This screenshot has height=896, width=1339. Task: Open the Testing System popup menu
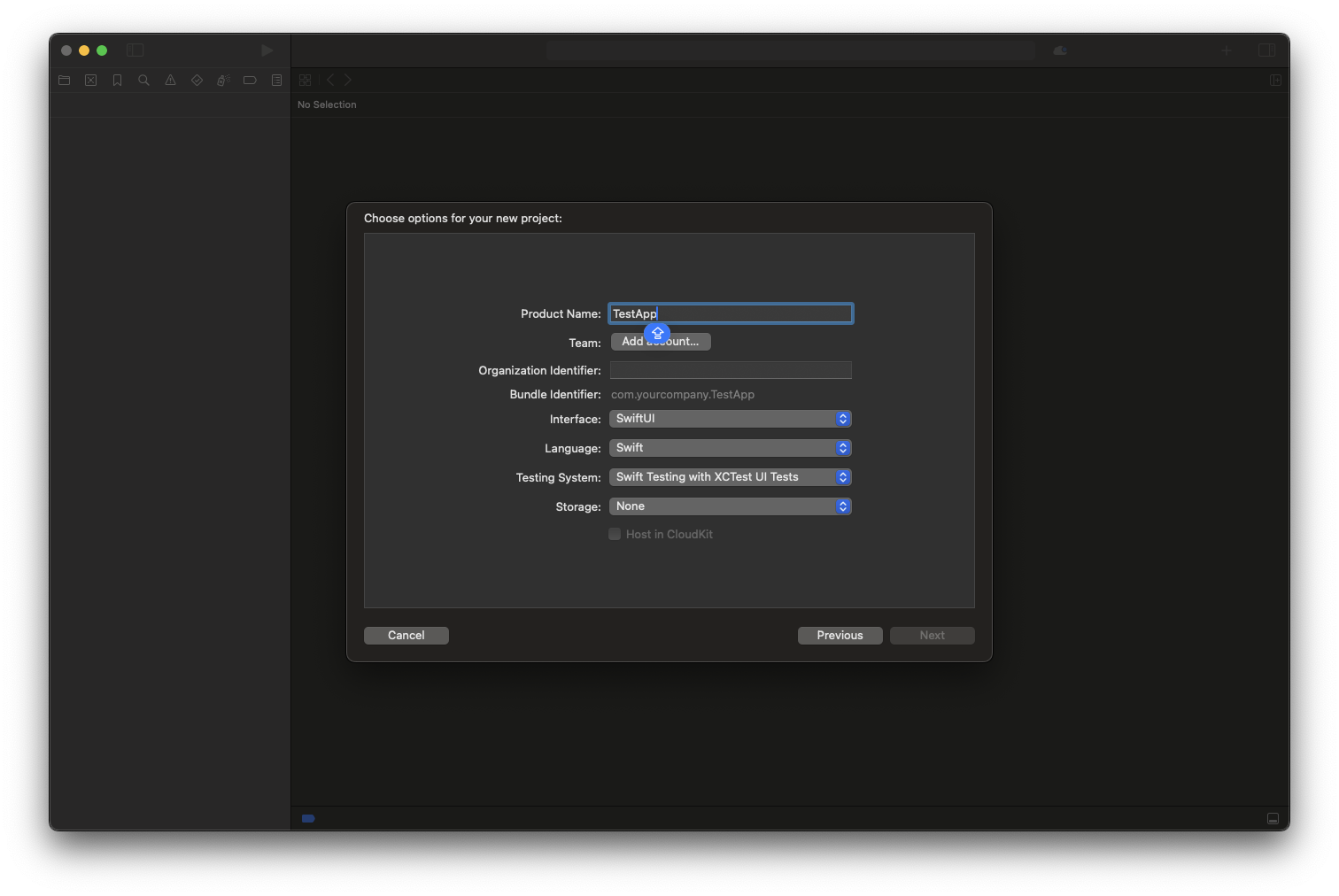[x=729, y=477]
